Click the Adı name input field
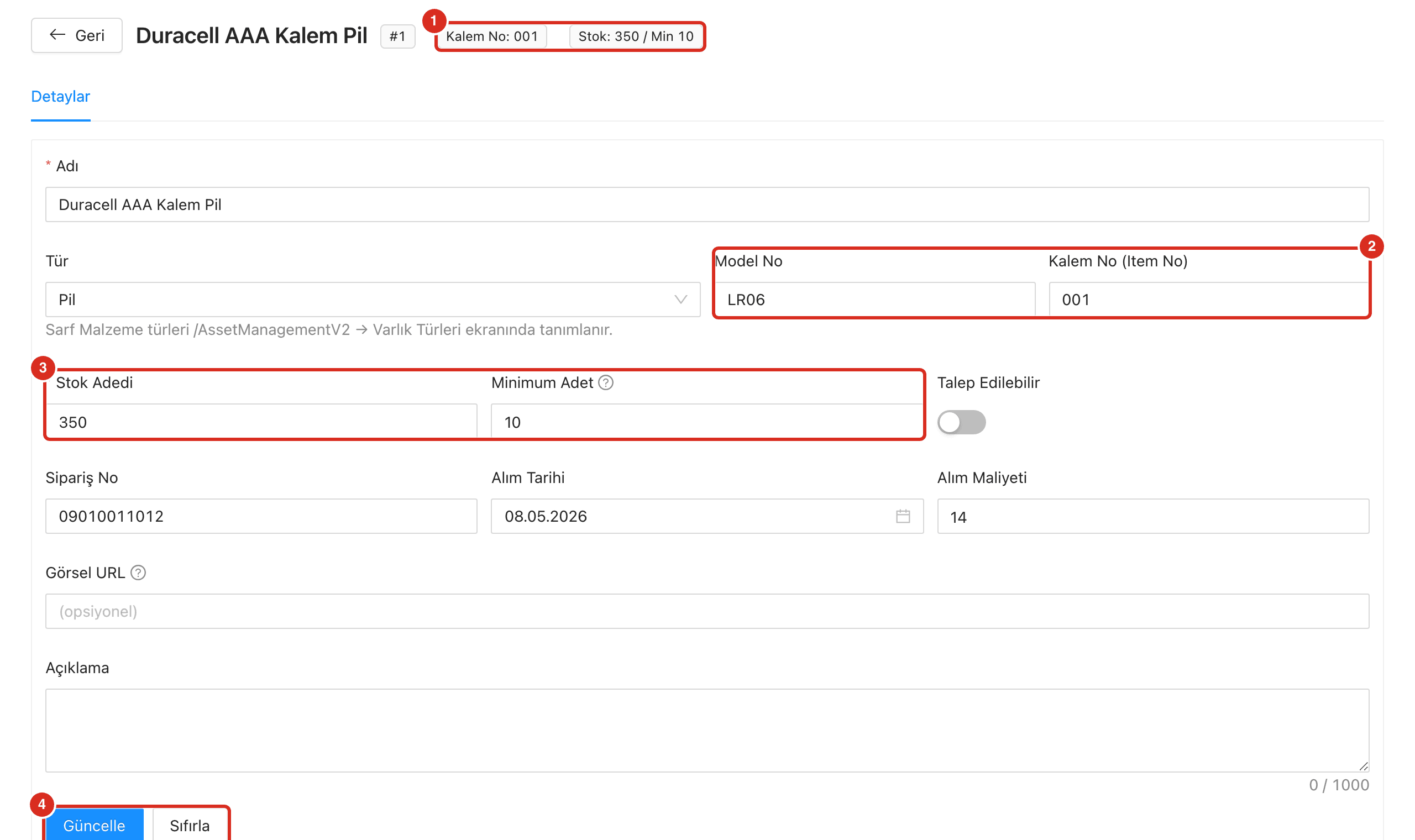Viewport: 1415px width, 840px height. tap(707, 204)
